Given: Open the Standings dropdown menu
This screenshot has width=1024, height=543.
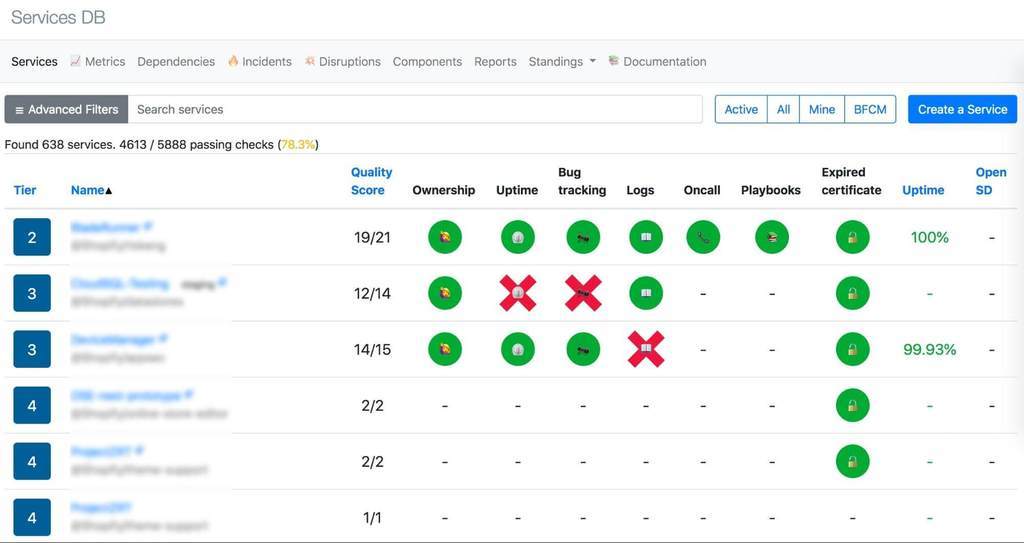Looking at the screenshot, I should (561, 61).
